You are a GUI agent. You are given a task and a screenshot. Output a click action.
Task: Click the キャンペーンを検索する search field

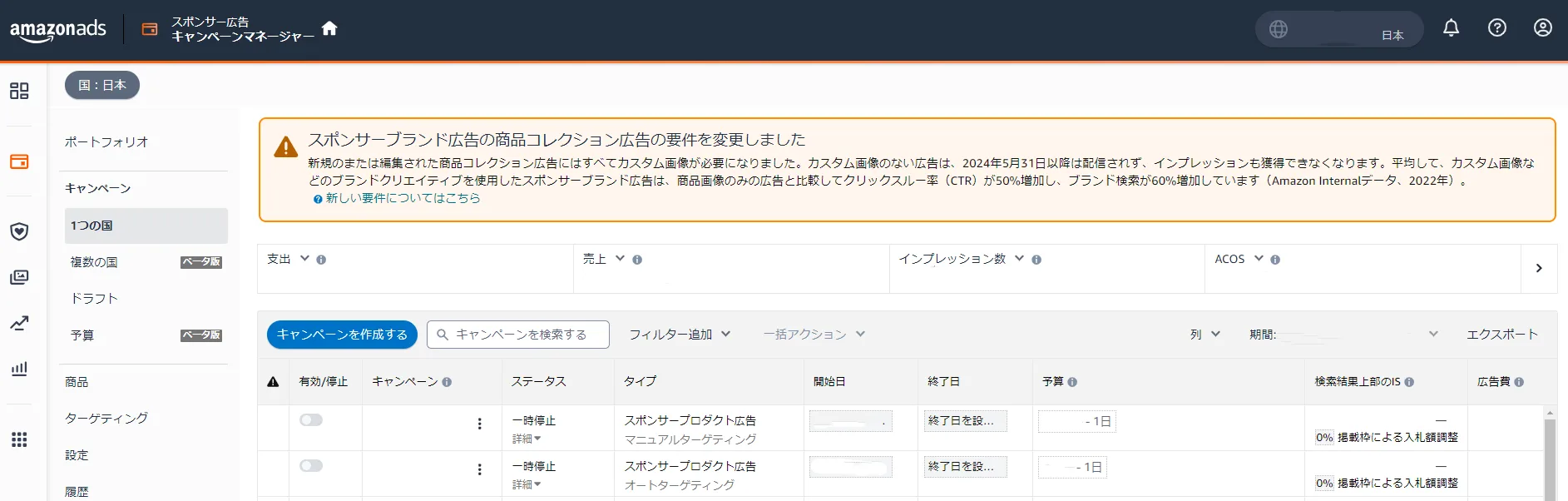(518, 335)
